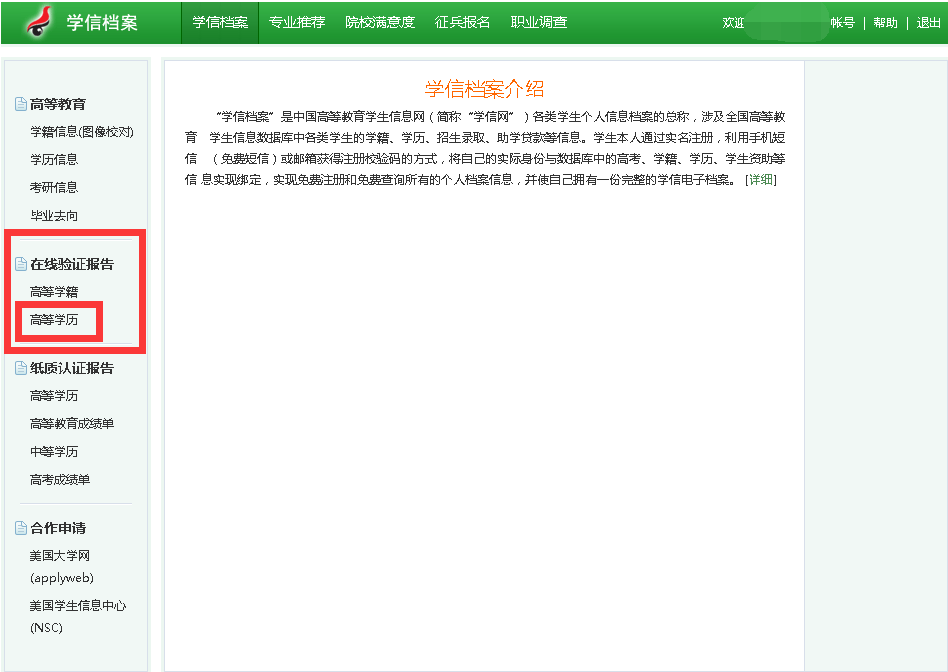This screenshot has width=948, height=672.
Task: Click 退出 to log out
Action: click(928, 23)
